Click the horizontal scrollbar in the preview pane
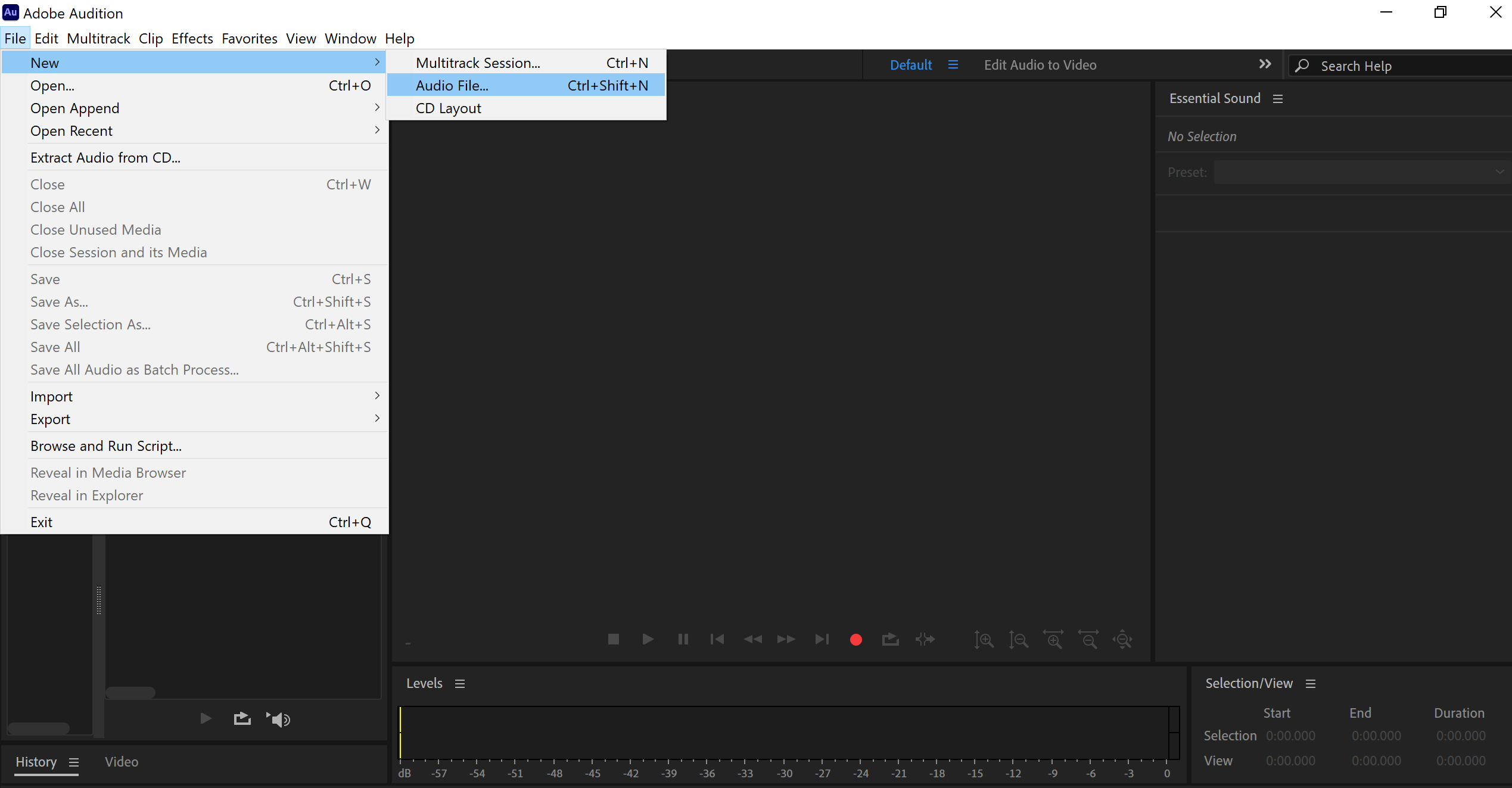 [x=130, y=693]
